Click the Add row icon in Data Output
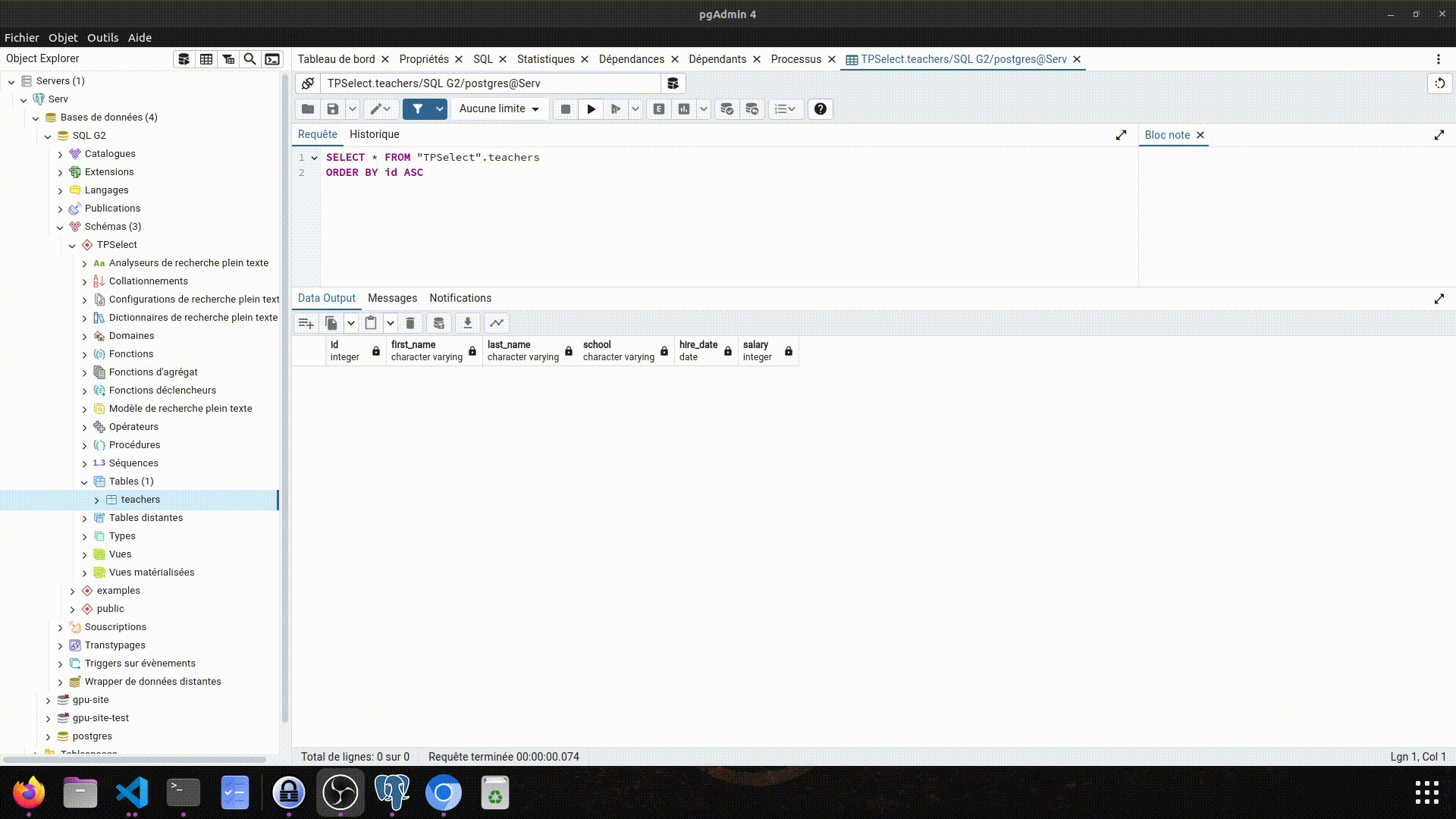Viewport: 1456px width, 819px height. (x=306, y=323)
